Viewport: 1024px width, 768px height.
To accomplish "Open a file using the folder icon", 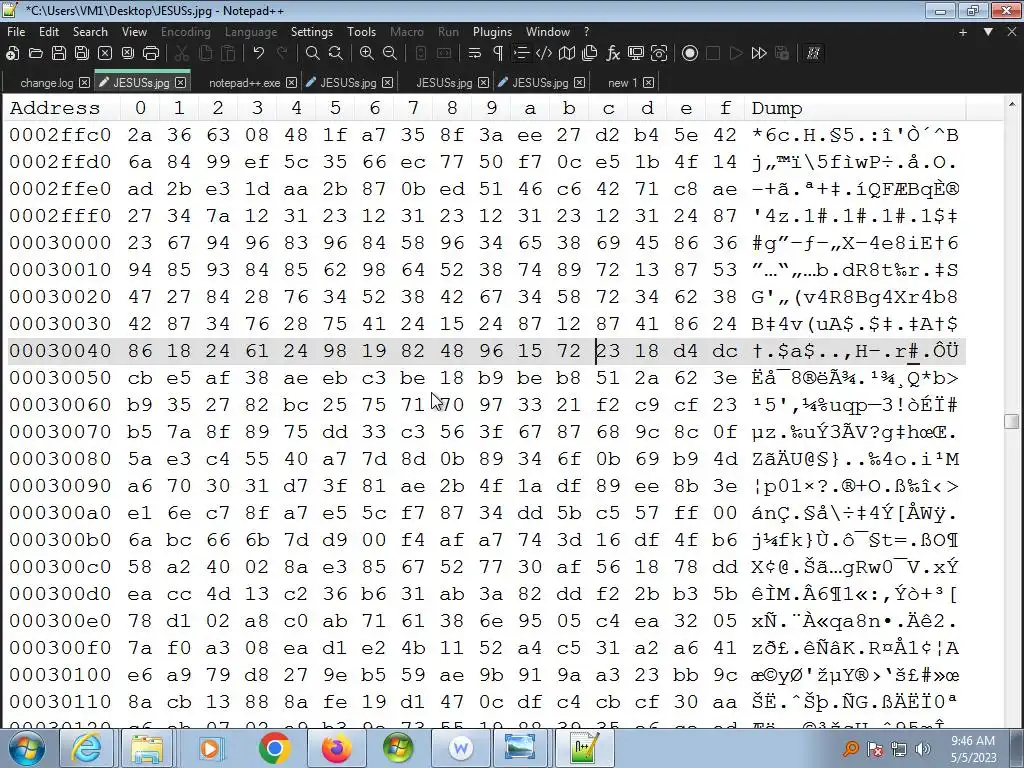I will pos(35,54).
